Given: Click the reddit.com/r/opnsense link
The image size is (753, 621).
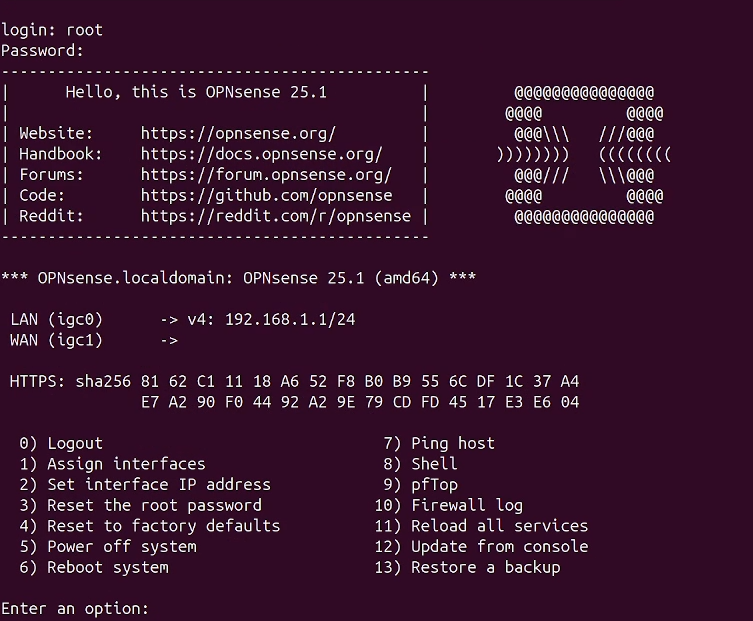Looking at the screenshot, I should (x=276, y=216).
